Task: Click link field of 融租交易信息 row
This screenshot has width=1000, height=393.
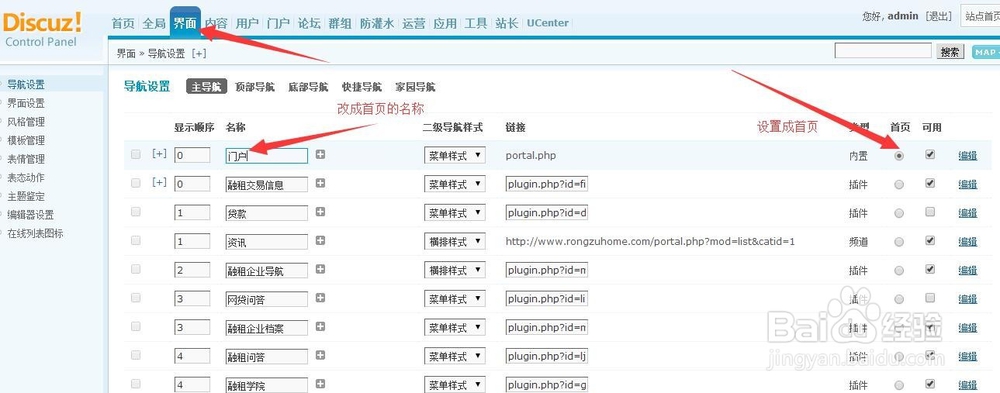Action: [x=547, y=184]
